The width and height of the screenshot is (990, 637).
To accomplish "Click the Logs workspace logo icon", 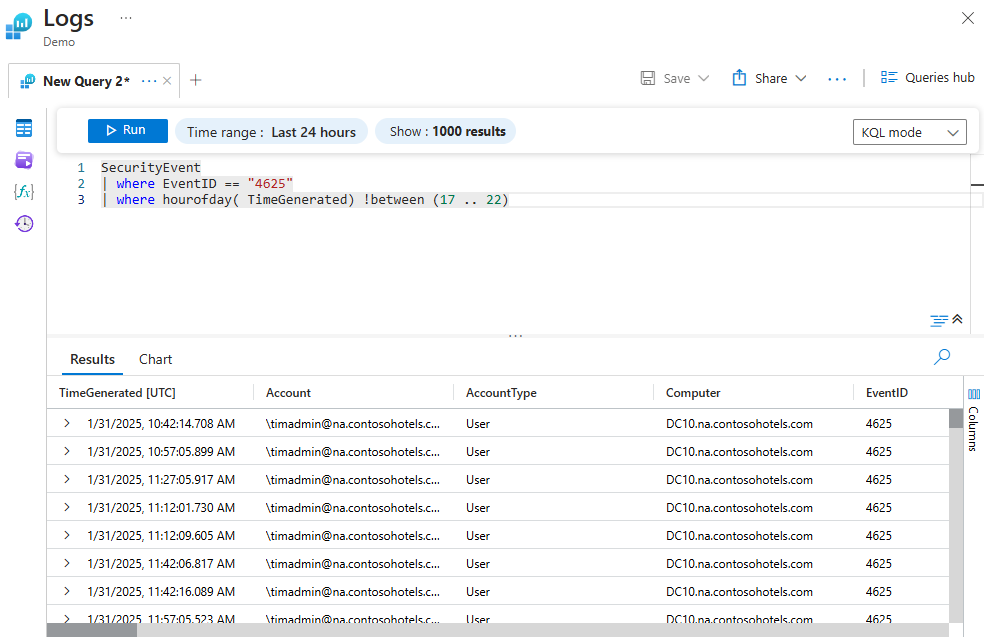I will (19, 27).
